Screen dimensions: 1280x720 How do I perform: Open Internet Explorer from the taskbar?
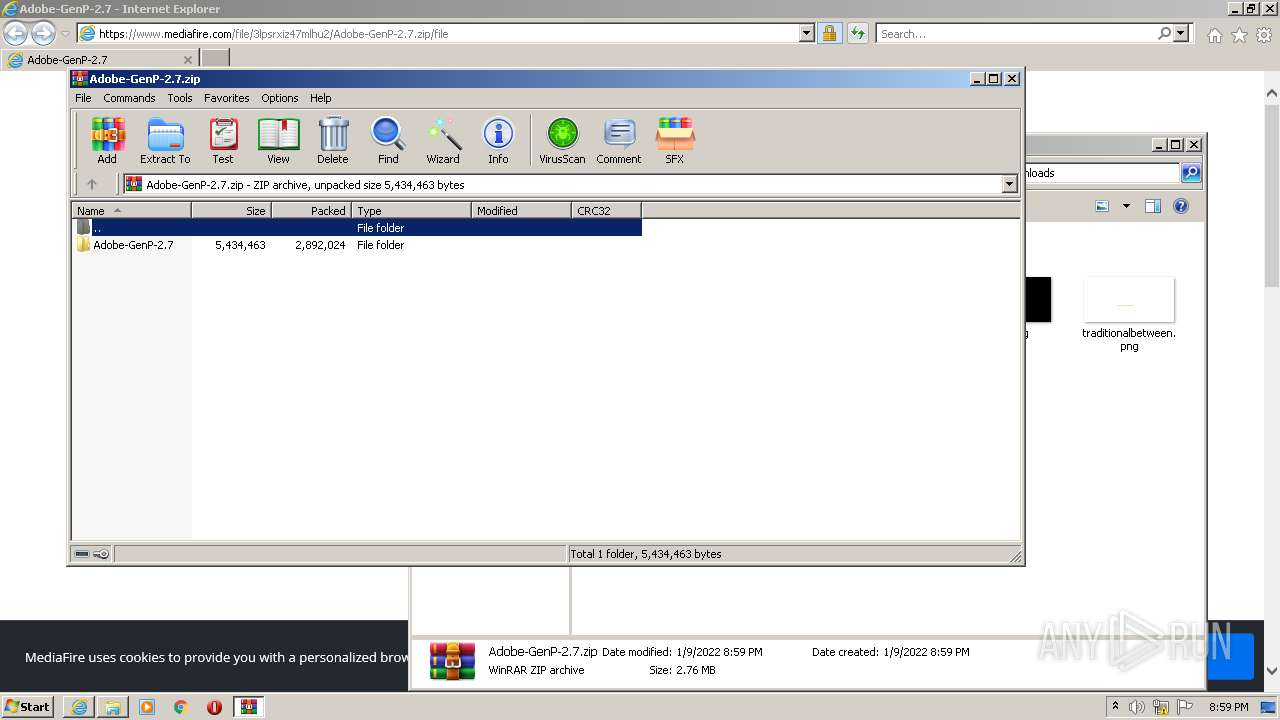click(x=79, y=707)
